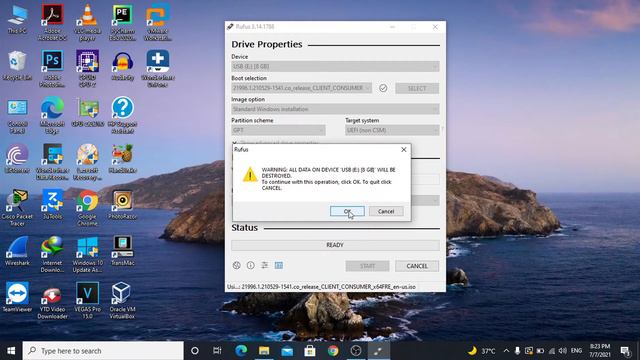Open the Recycle Bin icon
Screen dimensions: 640x360
coord(17,65)
